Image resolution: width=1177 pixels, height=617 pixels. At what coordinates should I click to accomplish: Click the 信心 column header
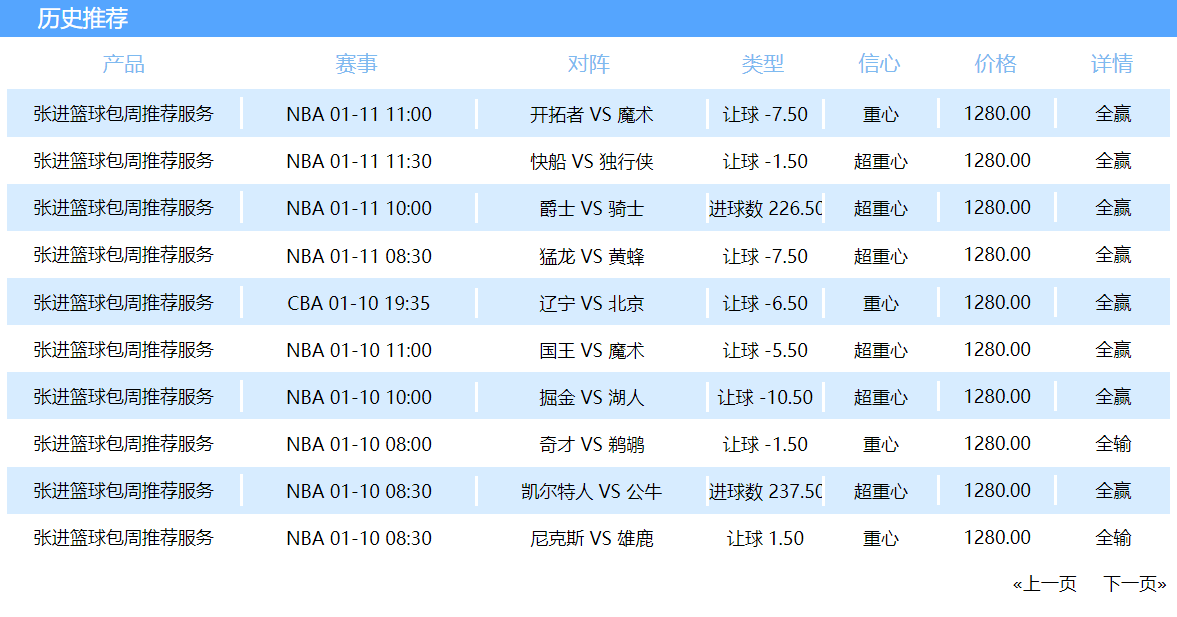pos(880,64)
